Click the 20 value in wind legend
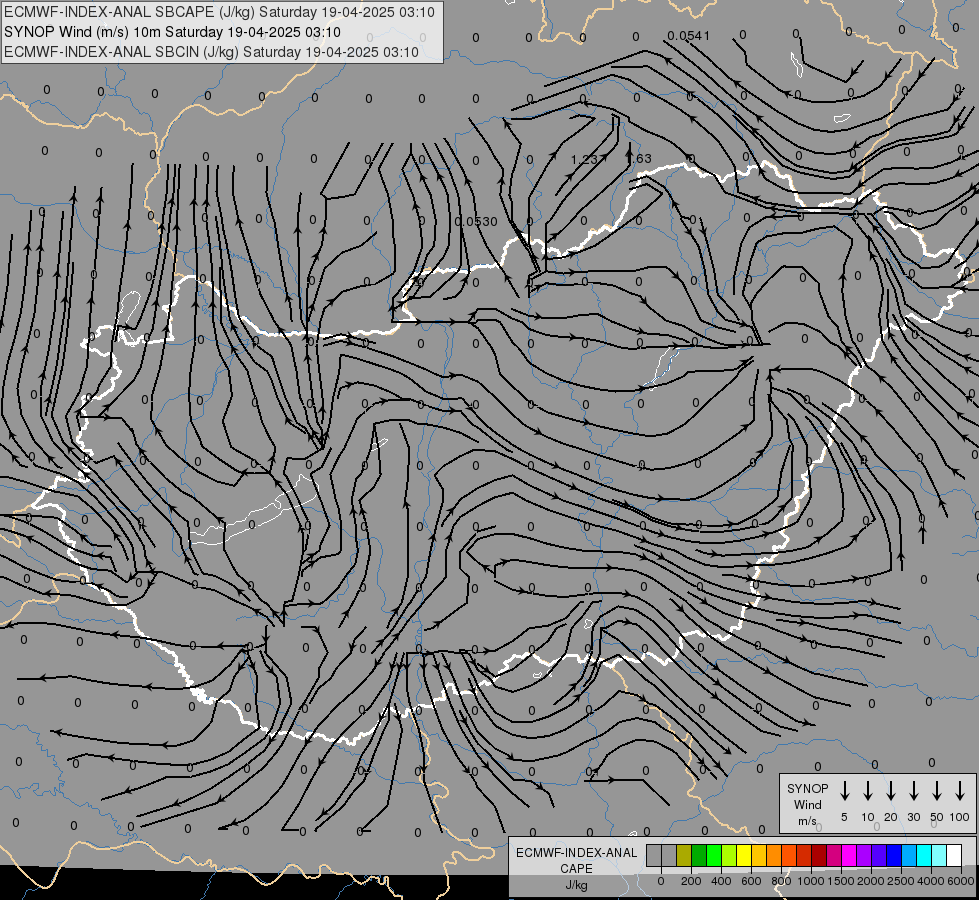Screen dimensions: 979x900 click(891, 817)
